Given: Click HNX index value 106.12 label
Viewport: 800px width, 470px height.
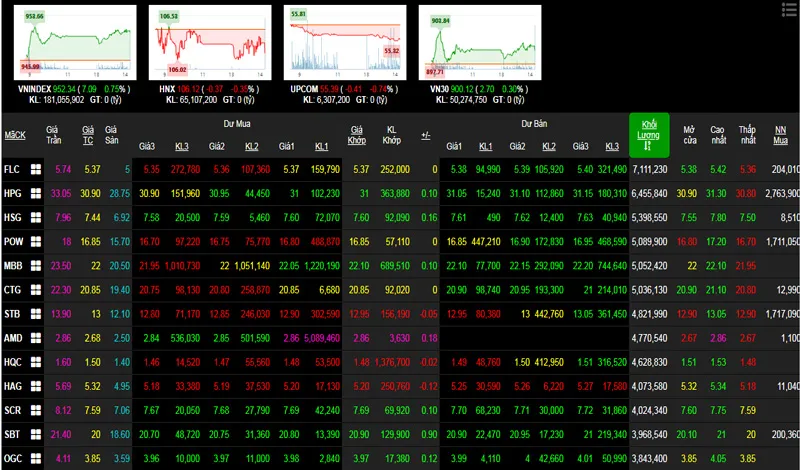Looking at the screenshot, I should pos(188,89).
